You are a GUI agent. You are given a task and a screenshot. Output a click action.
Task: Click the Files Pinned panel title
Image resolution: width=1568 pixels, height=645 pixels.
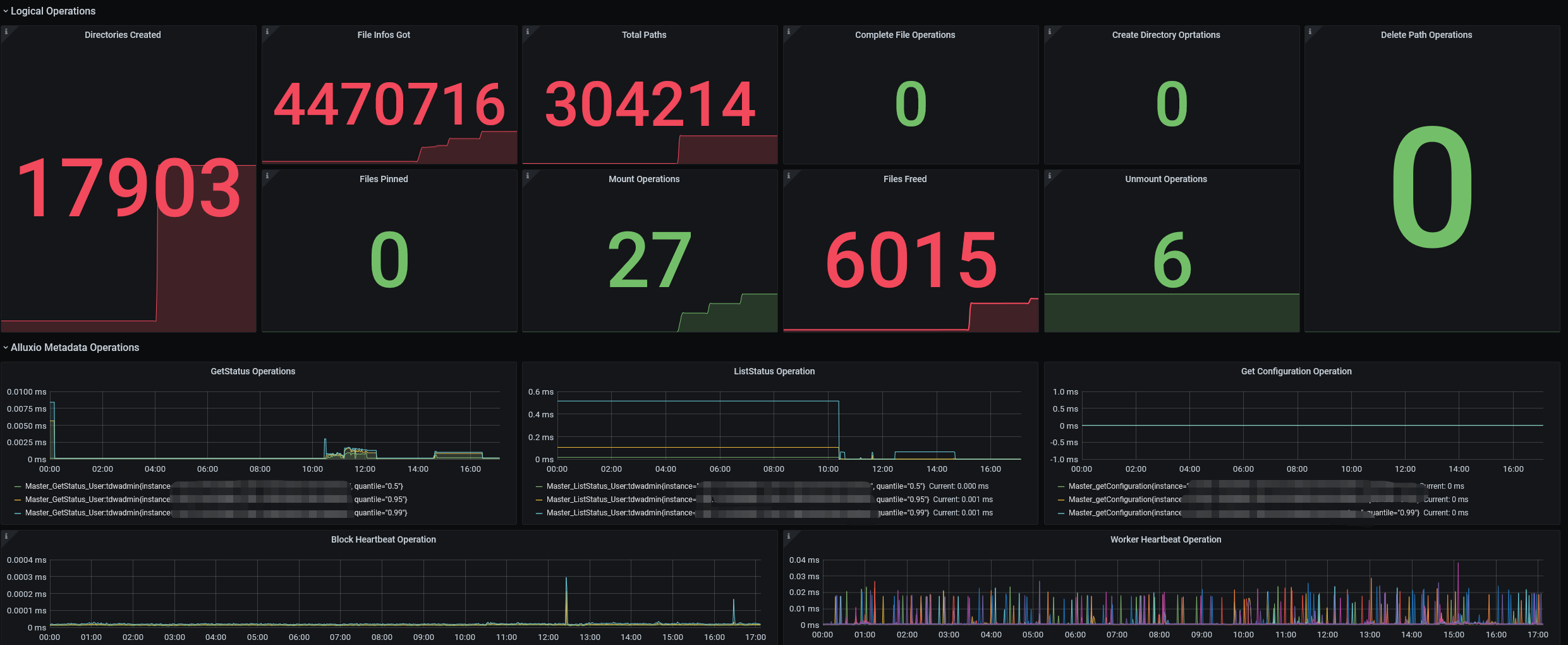(384, 179)
